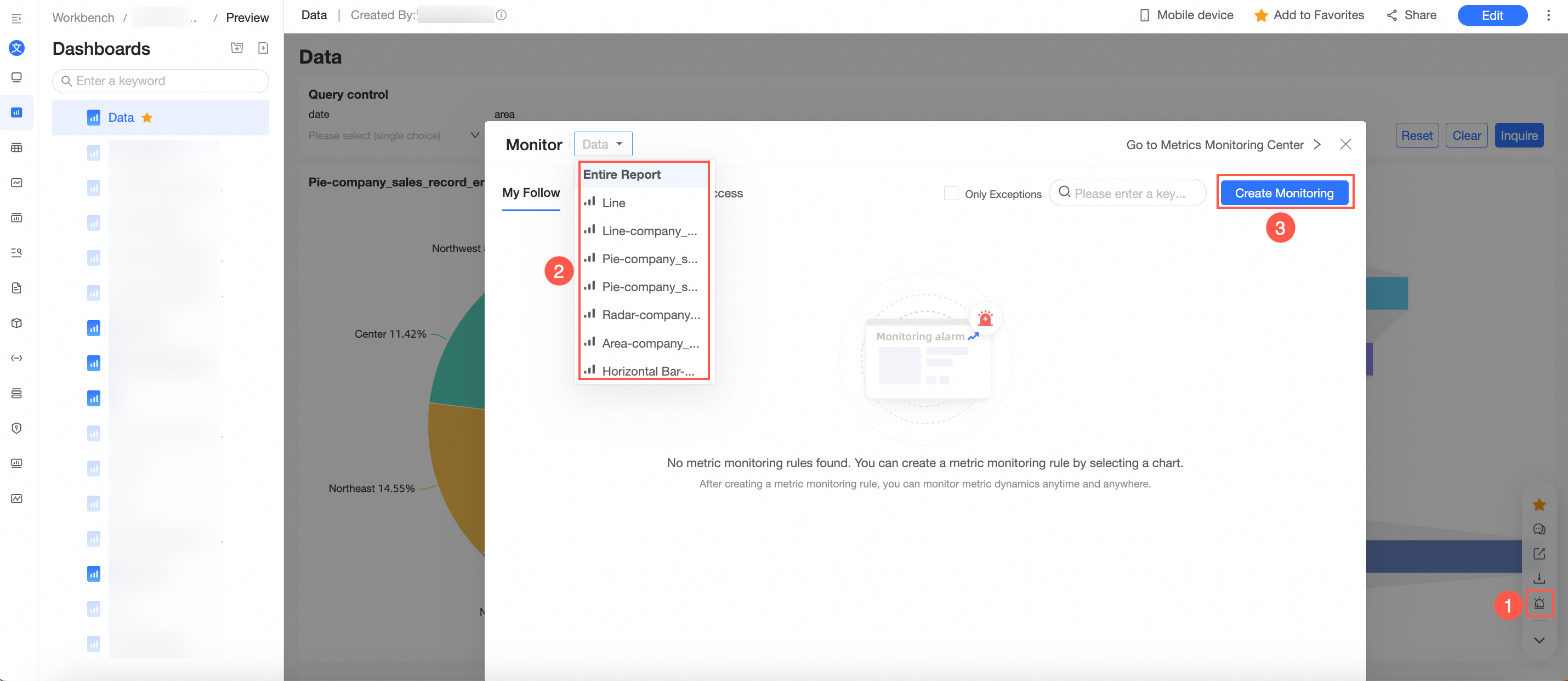Click the gold star in floating toolbar
Screen dimensions: 1568x681
pos(1539,504)
